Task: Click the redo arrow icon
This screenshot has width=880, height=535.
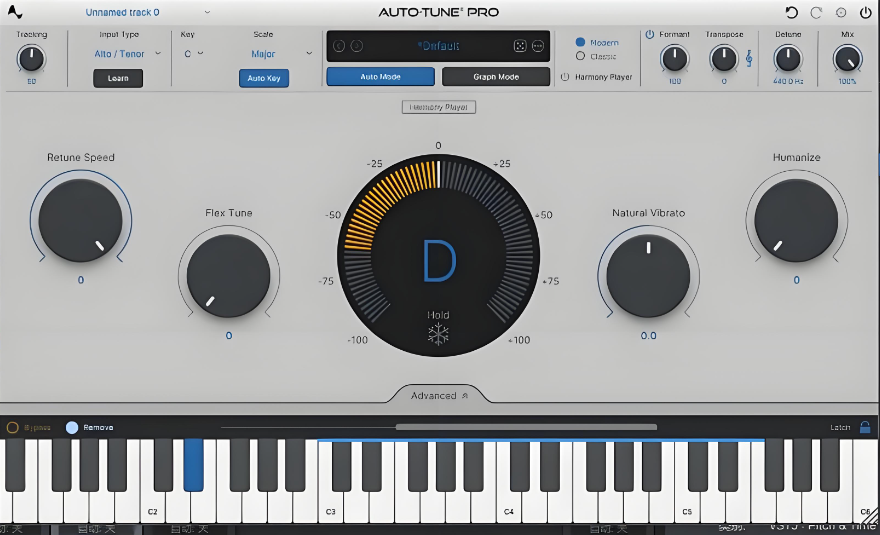Action: tap(816, 12)
